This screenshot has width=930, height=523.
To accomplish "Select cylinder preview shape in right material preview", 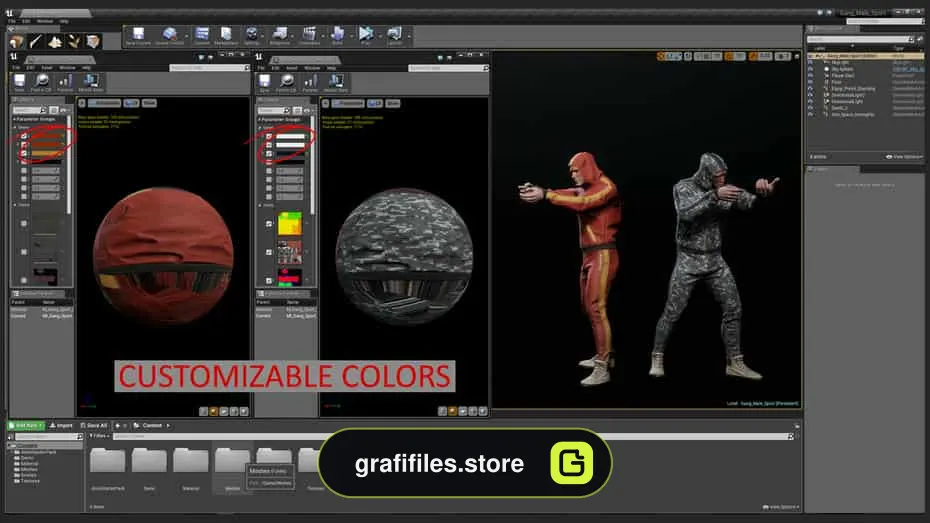I will coord(442,411).
